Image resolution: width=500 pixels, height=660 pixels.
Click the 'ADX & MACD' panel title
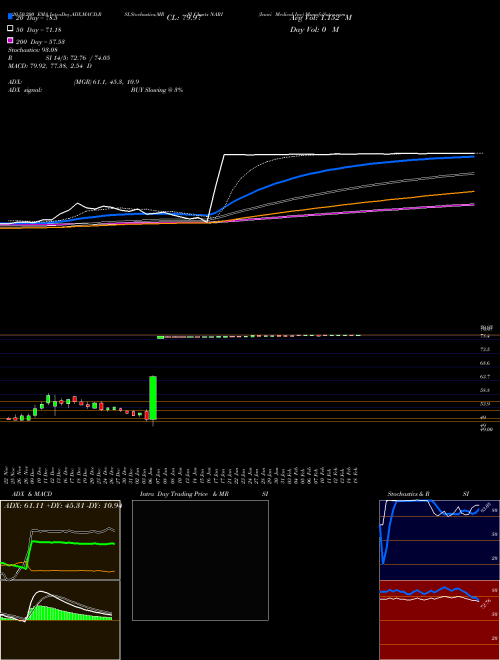(32, 494)
